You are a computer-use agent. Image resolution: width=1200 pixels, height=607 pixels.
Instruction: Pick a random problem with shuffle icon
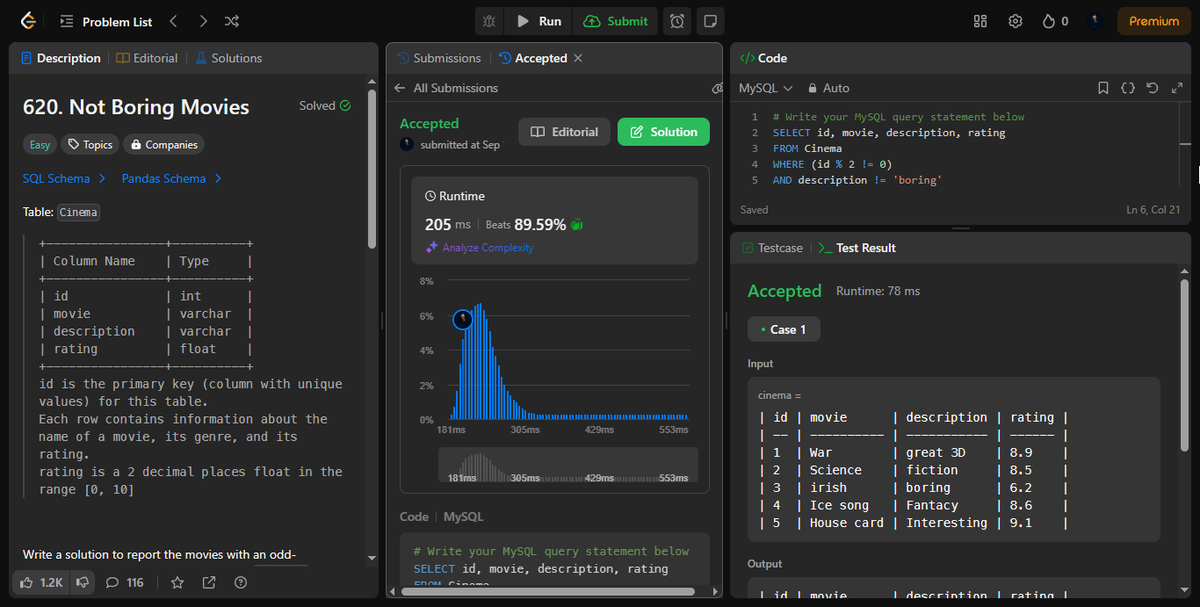(232, 21)
